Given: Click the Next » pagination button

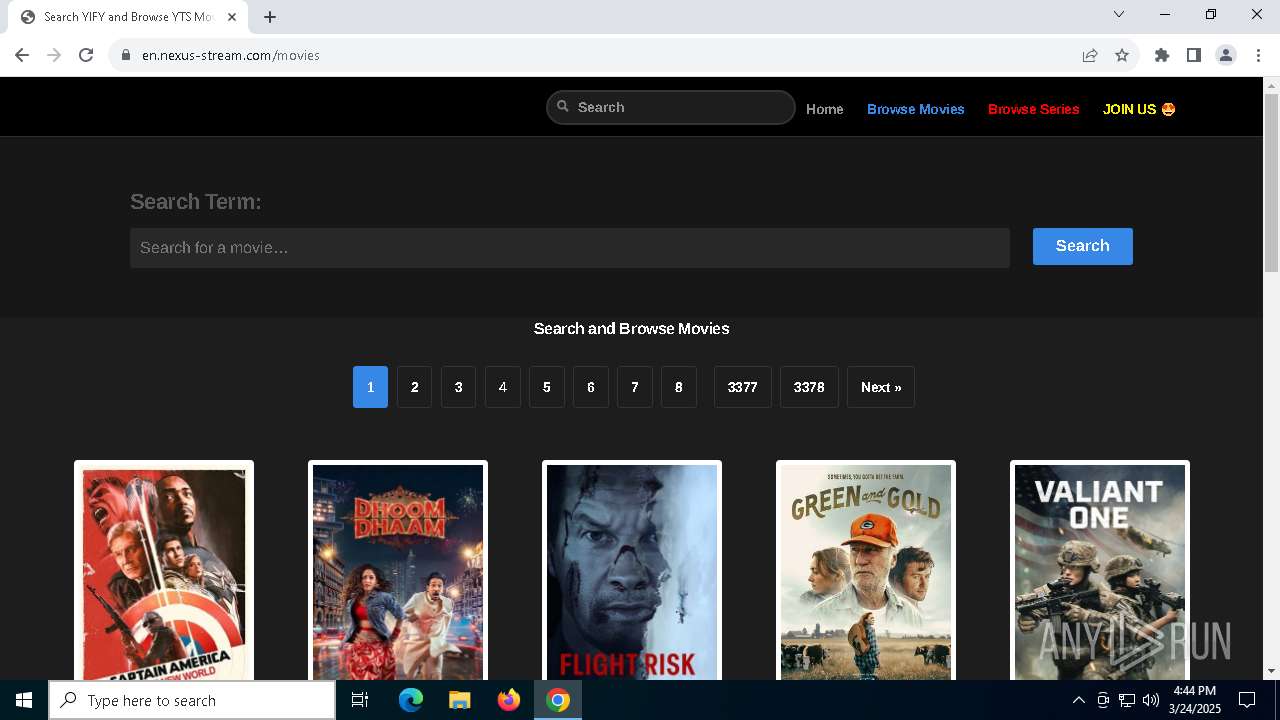Looking at the screenshot, I should coord(881,387).
